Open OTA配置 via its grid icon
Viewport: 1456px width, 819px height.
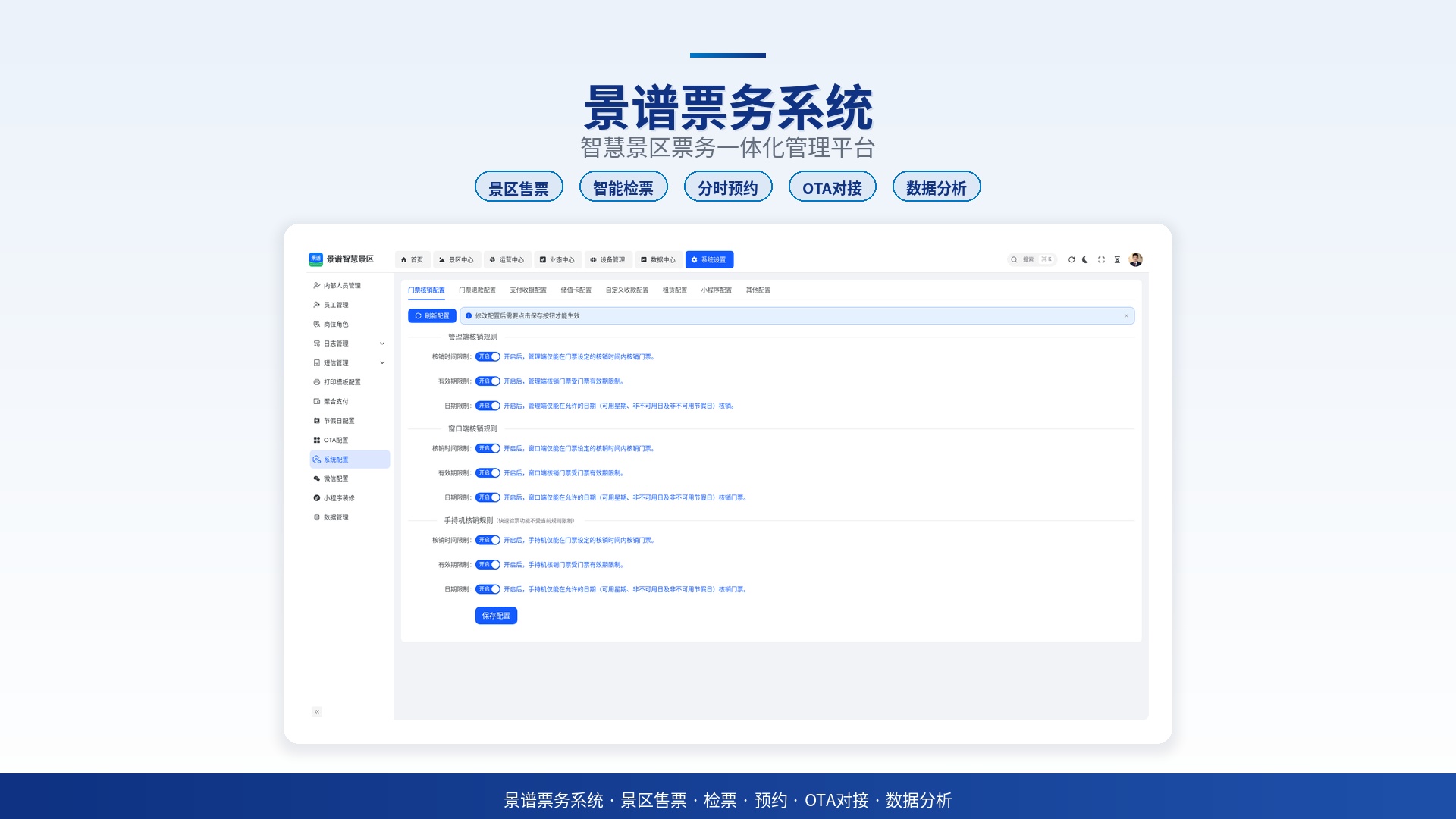coord(317,441)
